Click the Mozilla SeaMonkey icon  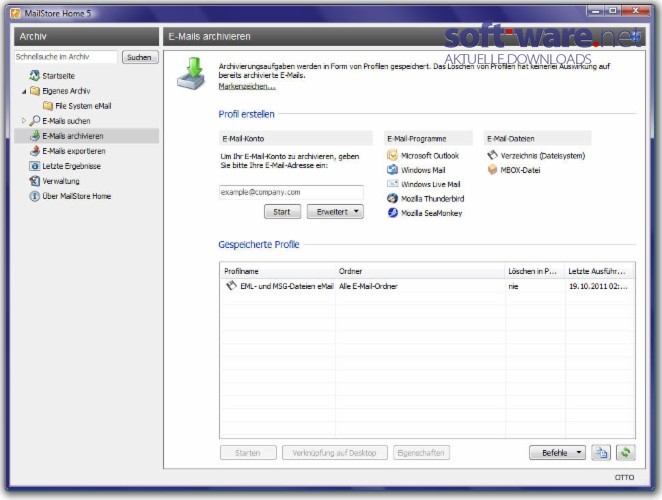[x=392, y=213]
